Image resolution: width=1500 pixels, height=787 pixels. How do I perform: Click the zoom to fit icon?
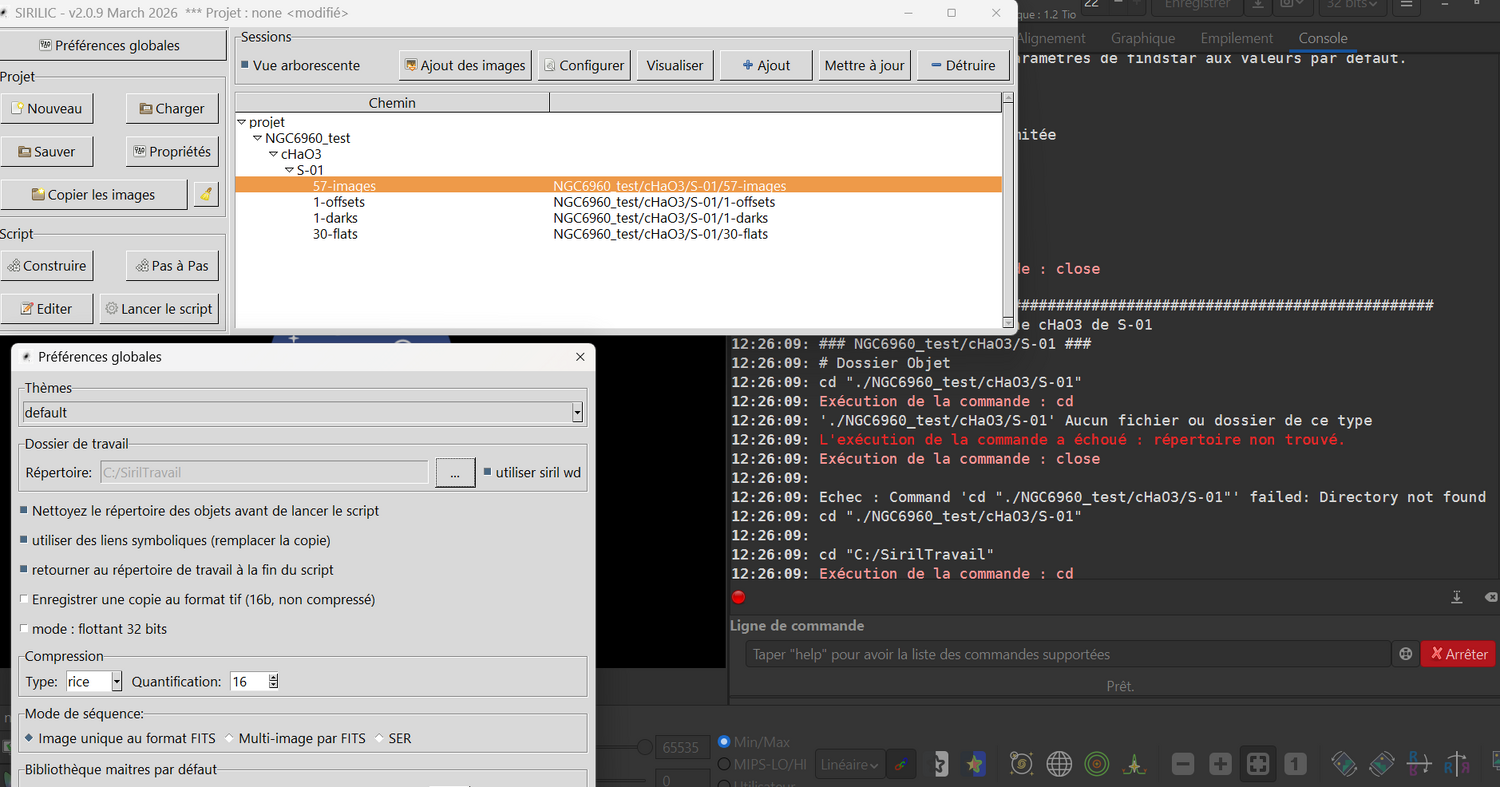coord(1258,764)
